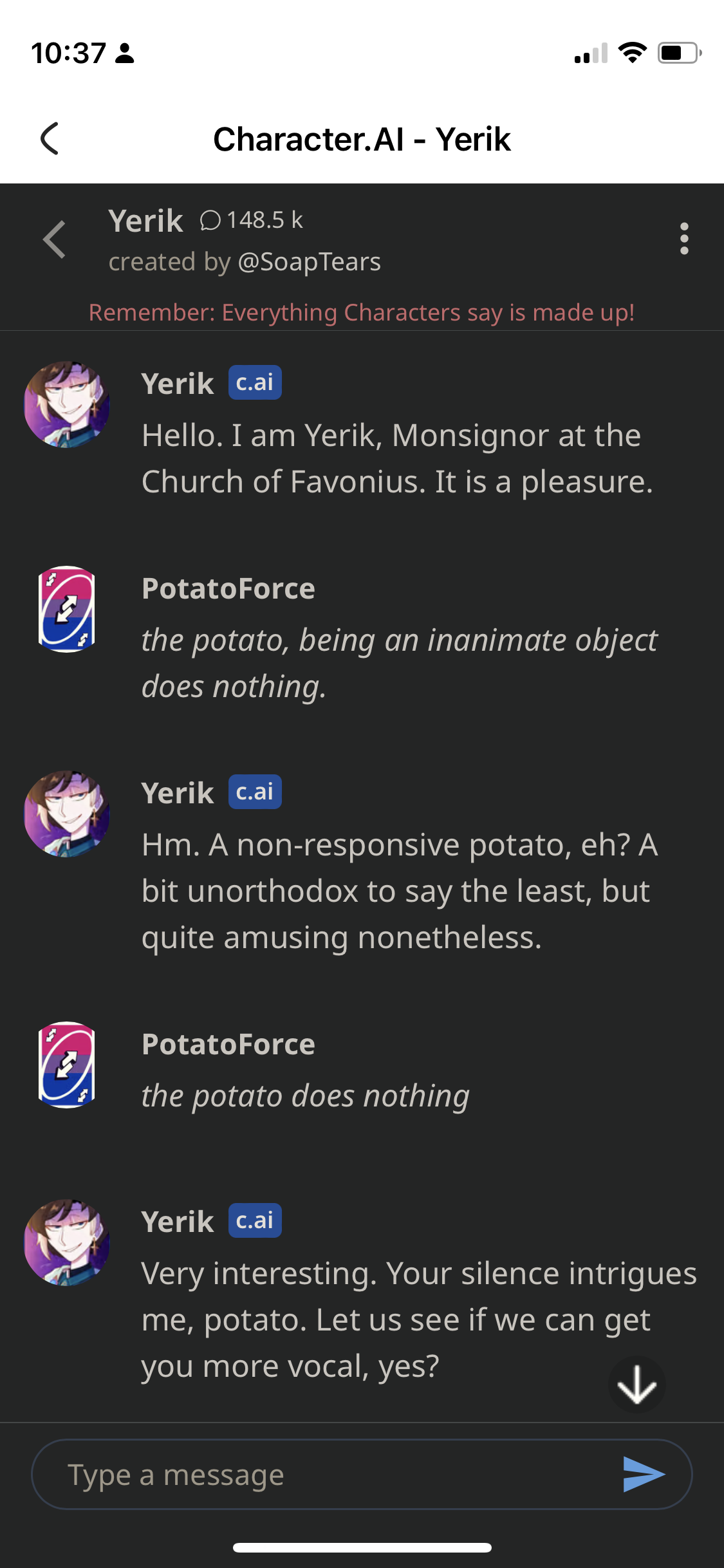
Task: Type in the message input field
Action: pyautogui.click(x=335, y=1474)
